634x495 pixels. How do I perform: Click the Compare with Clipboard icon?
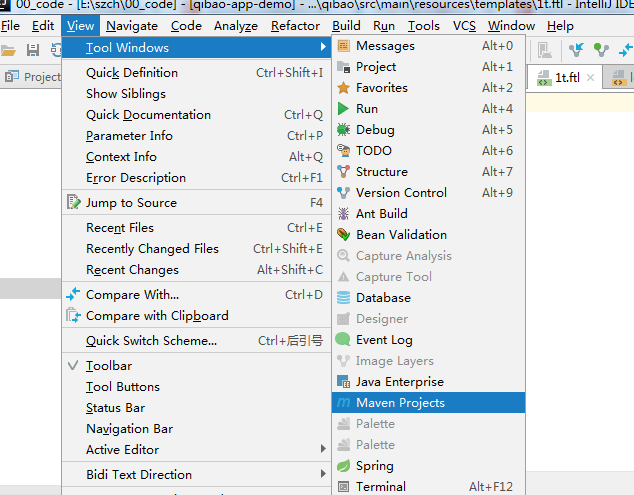point(73,315)
